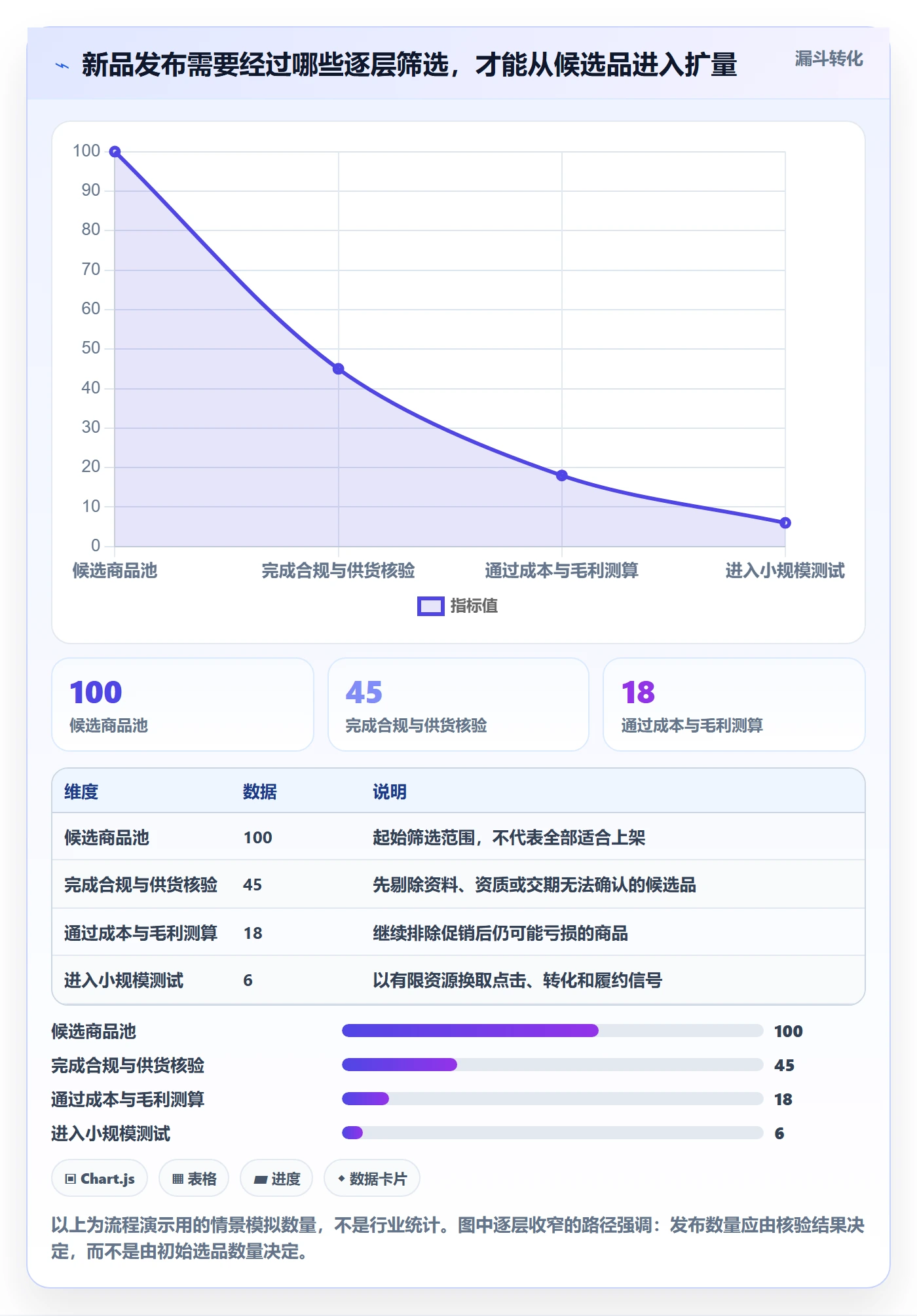Click the chart point at 完成合规与供货核验
Viewport: 917px width, 1316px height.
pyautogui.click(x=338, y=369)
